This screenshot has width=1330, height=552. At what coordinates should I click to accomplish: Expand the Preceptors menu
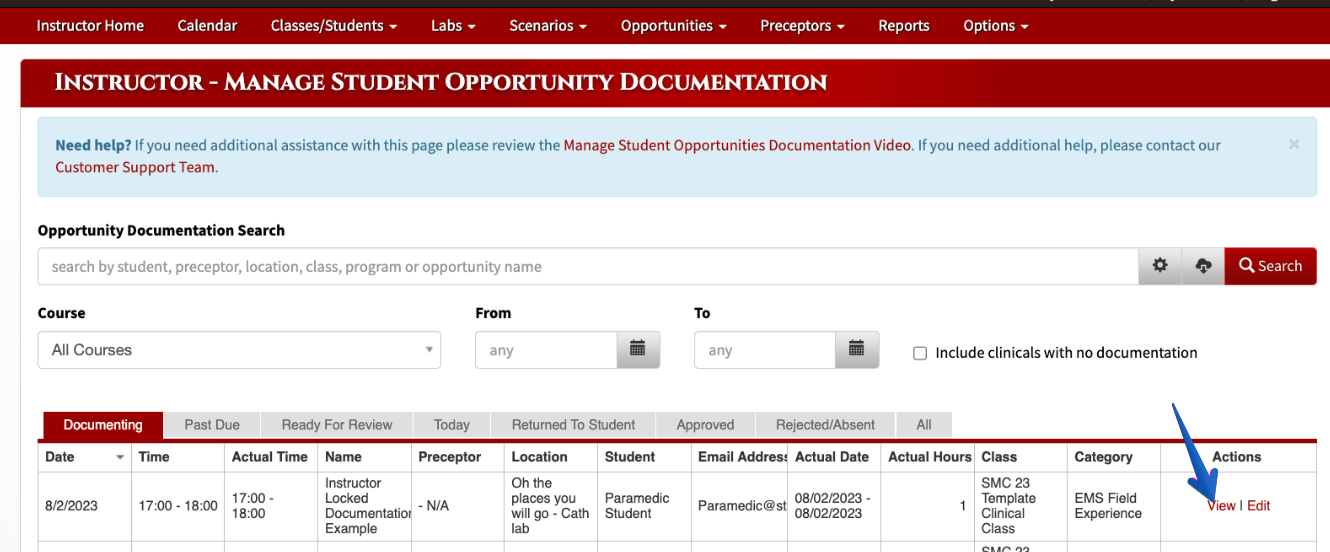click(802, 26)
